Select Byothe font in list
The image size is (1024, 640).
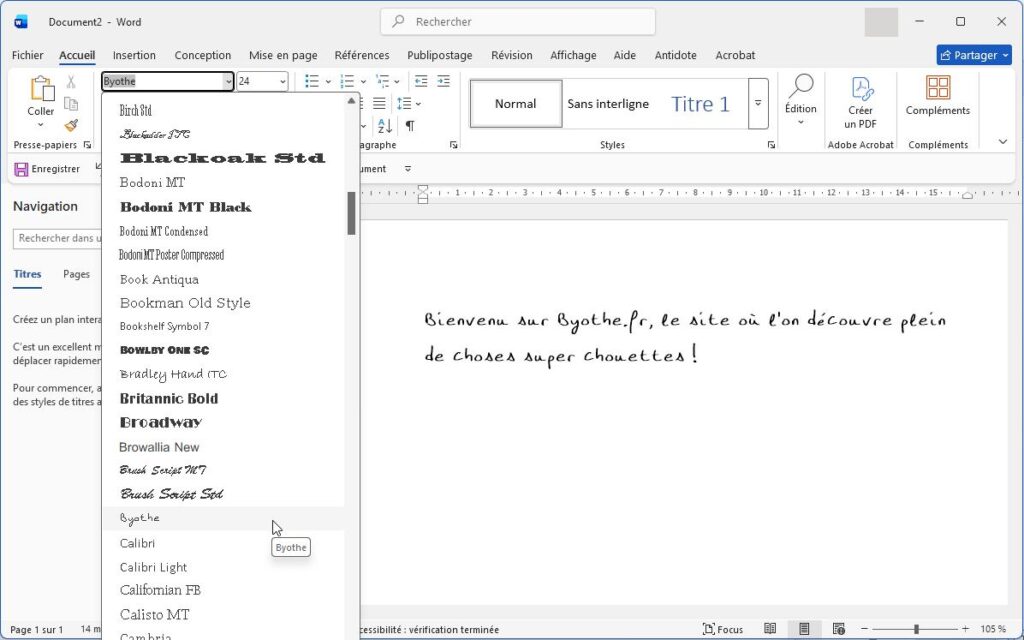[223, 519]
